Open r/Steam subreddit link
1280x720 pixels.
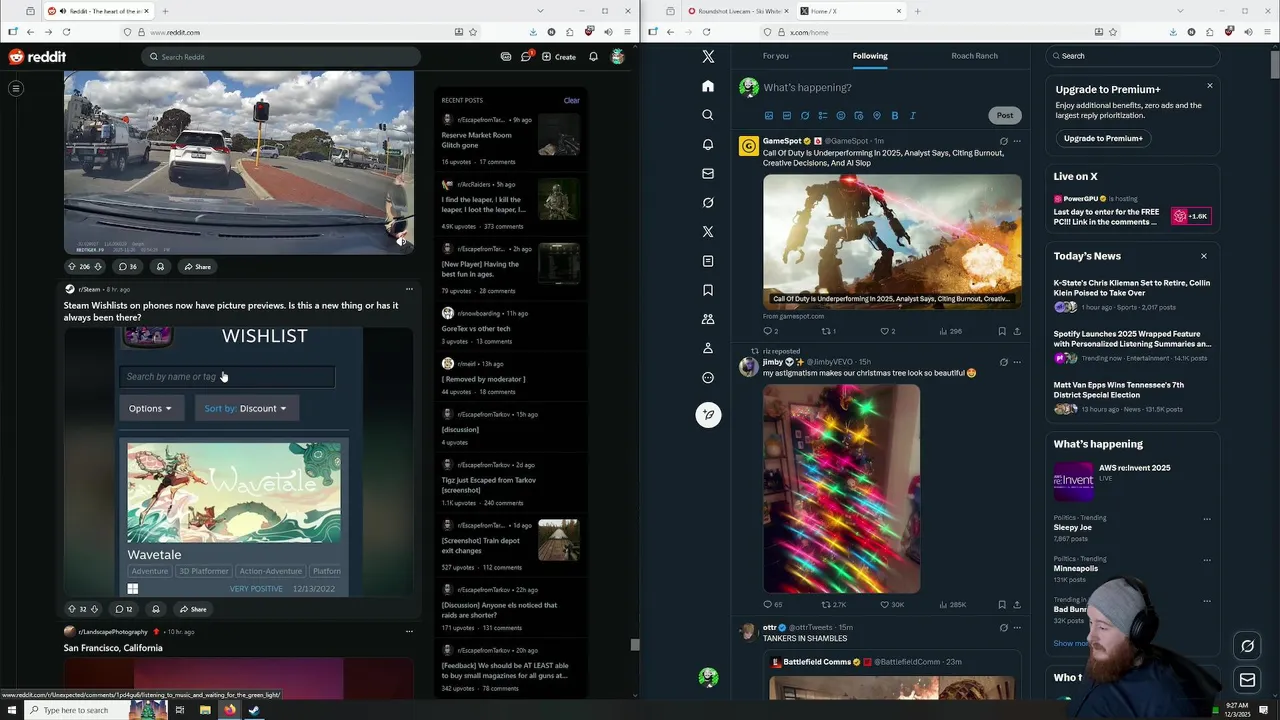point(89,289)
